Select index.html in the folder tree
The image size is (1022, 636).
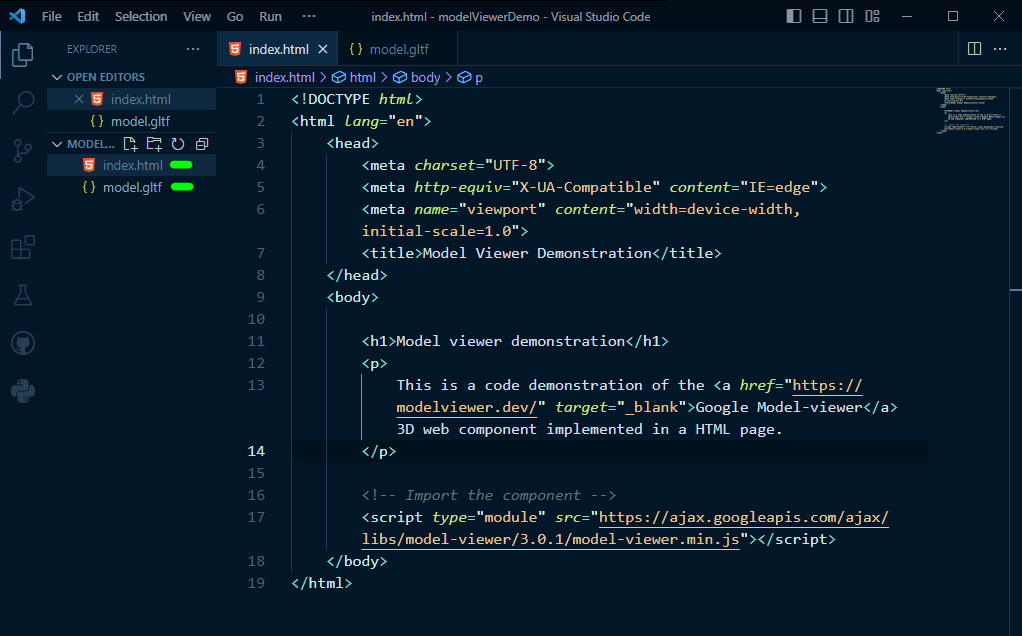pos(131,166)
